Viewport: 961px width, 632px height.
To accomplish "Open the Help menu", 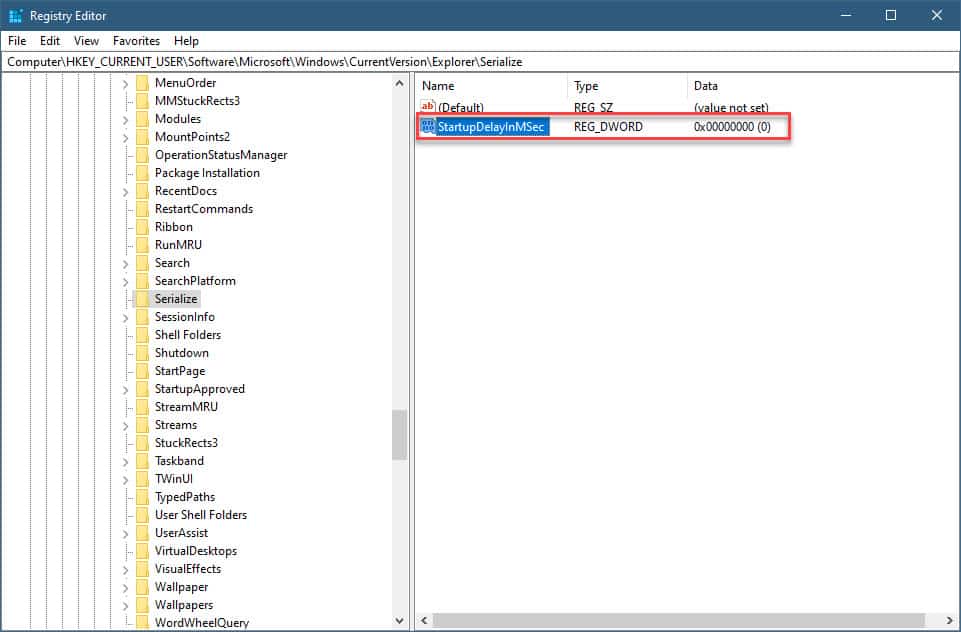I will (x=186, y=40).
